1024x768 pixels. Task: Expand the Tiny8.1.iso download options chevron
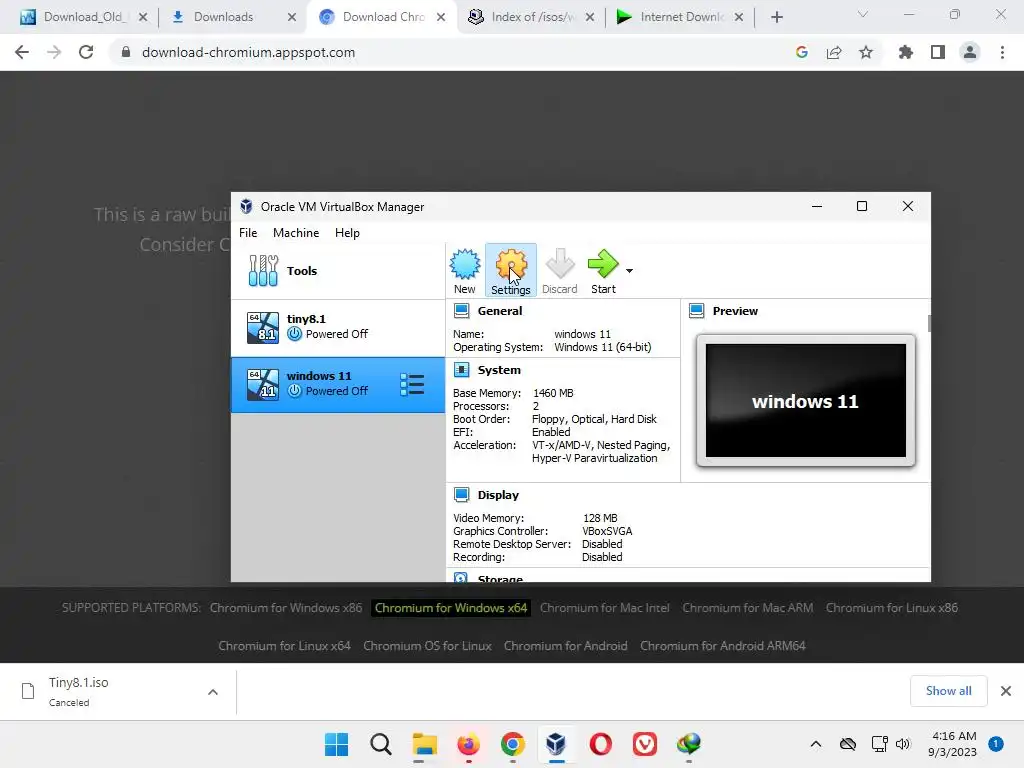[x=213, y=692]
